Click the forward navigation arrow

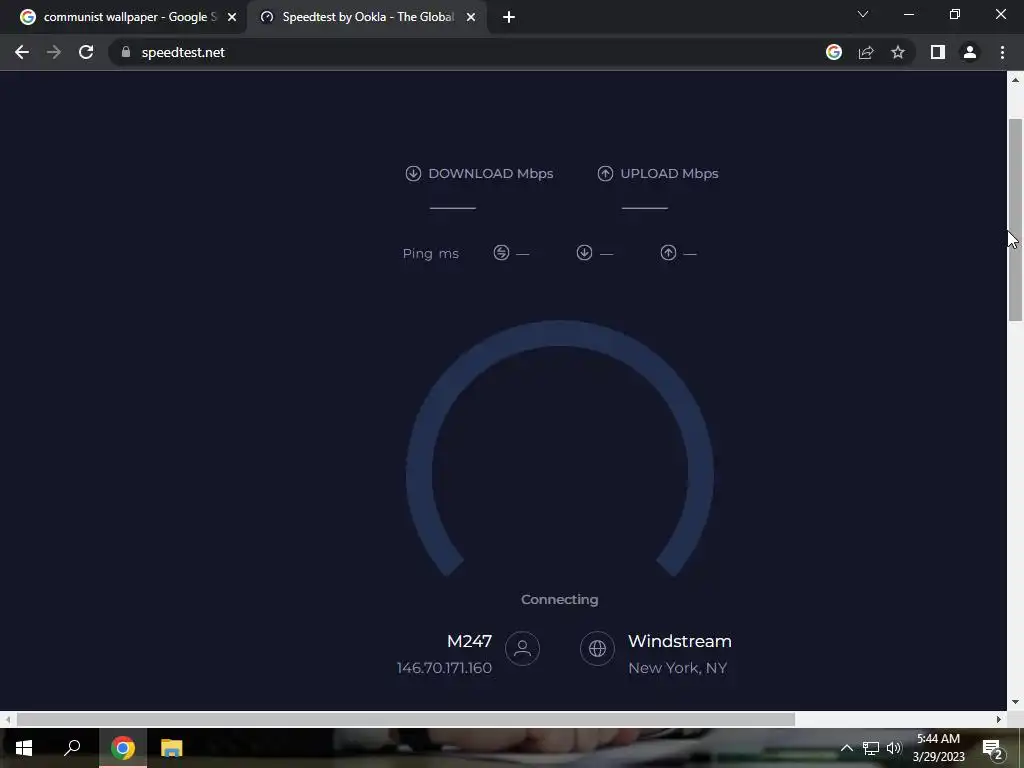pyautogui.click(x=54, y=52)
